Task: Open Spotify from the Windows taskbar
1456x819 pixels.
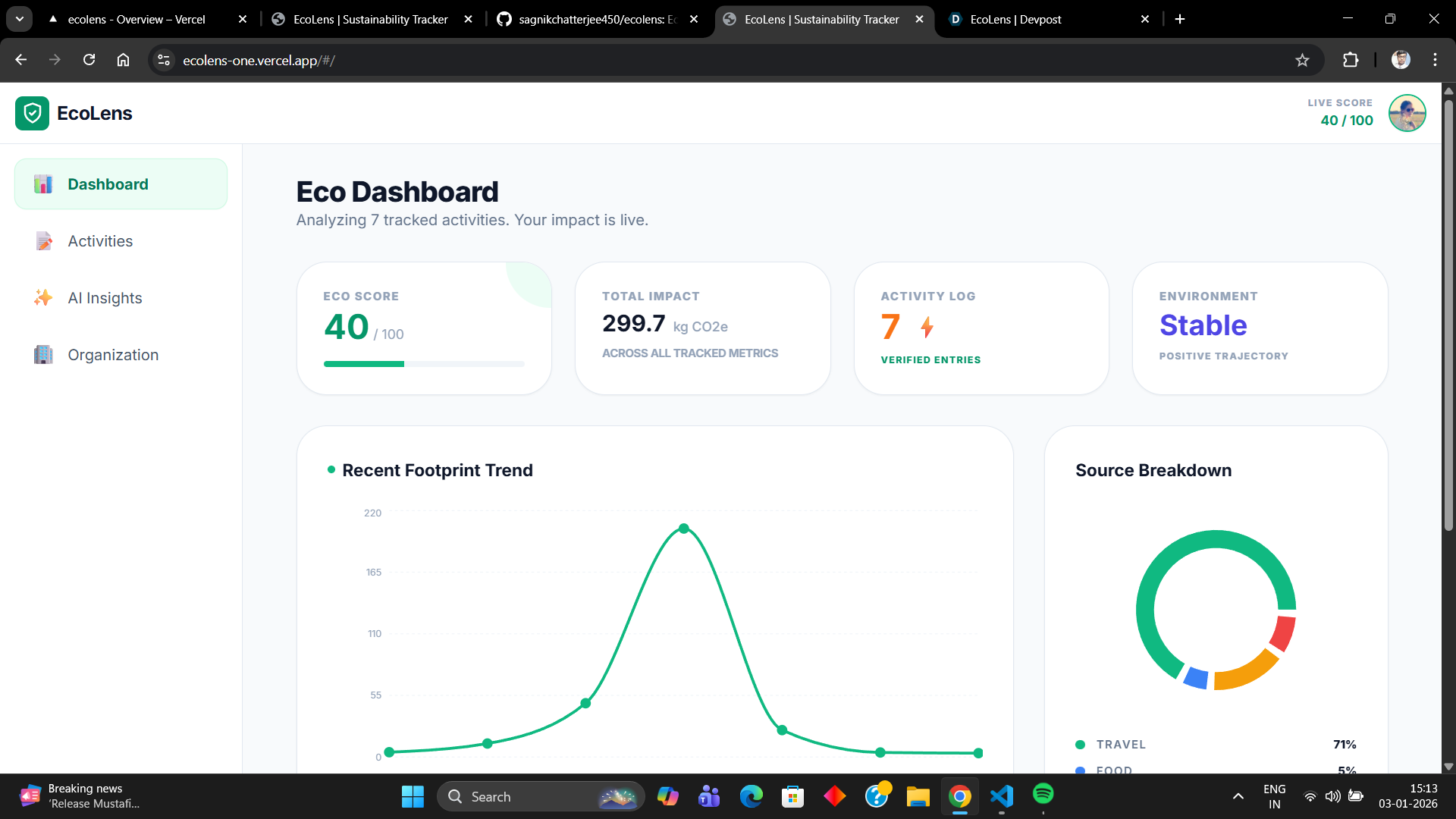Action: 1043,795
